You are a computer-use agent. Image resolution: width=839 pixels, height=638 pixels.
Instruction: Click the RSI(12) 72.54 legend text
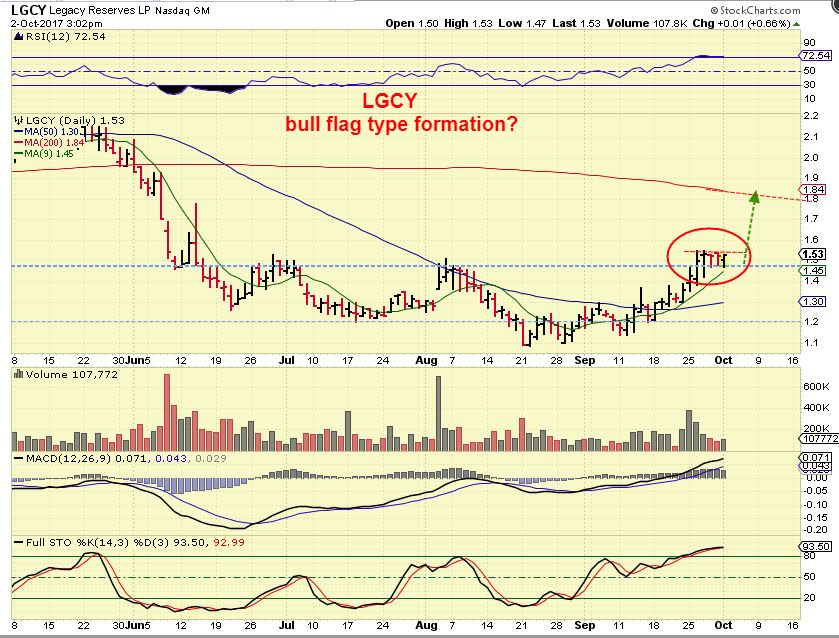[65, 36]
